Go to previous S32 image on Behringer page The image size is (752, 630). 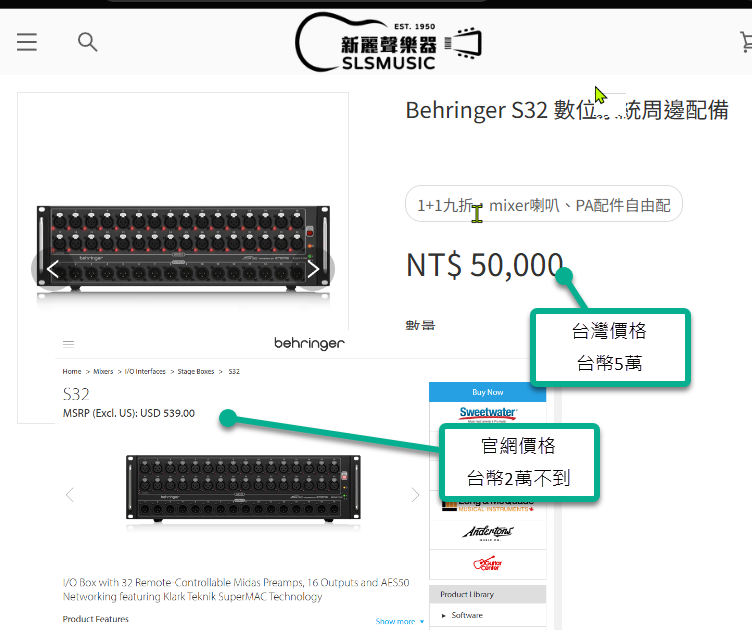70,495
